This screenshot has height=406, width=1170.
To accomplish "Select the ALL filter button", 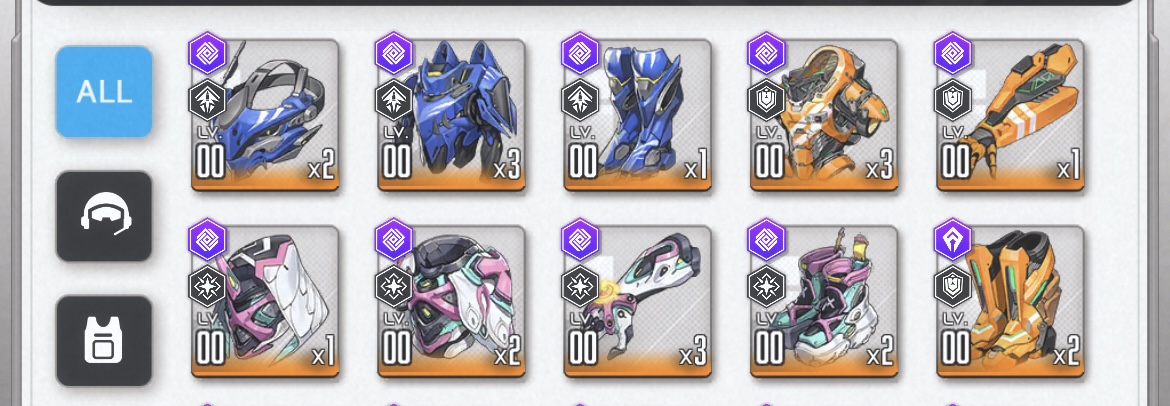I will [x=104, y=91].
